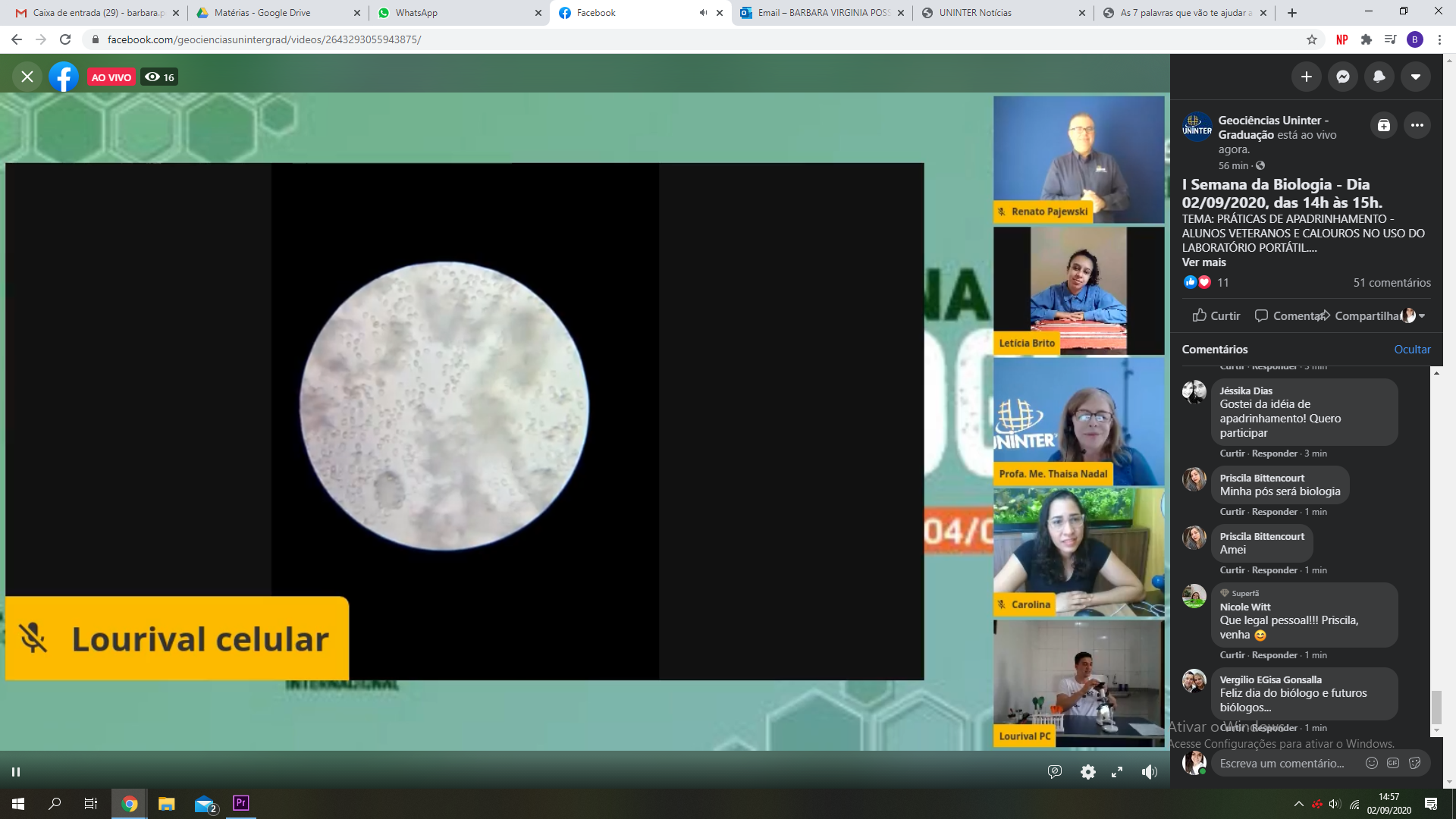
Task: Open post options three-dot menu
Action: tap(1417, 126)
